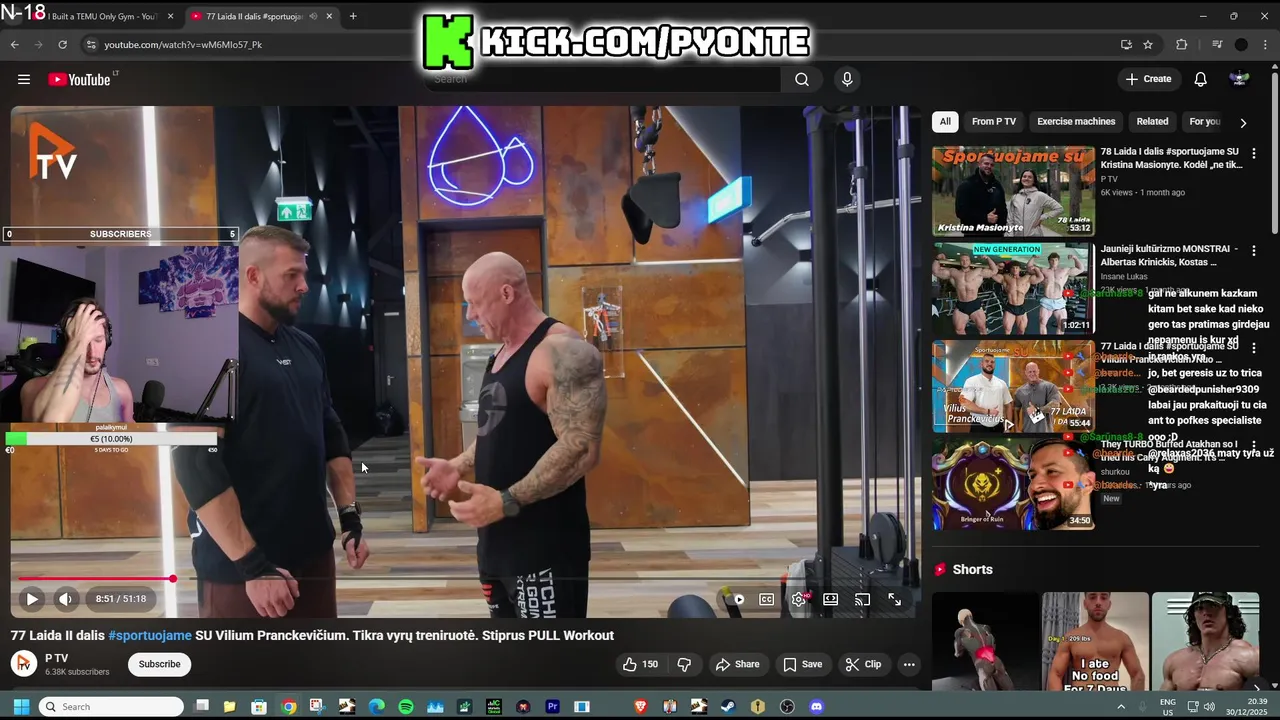1280x720 pixels.
Task: Open Chrome extensions puzzle icon
Action: coord(1182,44)
